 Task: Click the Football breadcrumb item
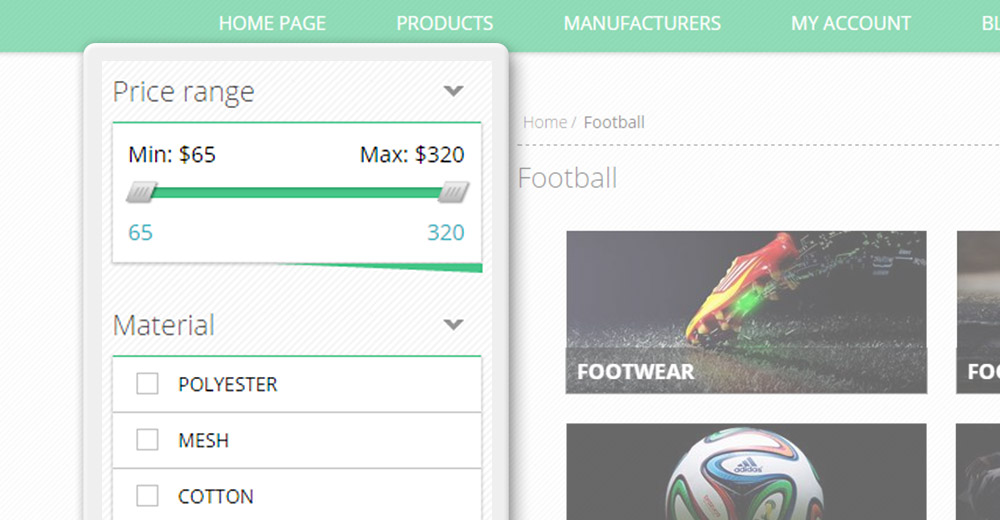click(x=614, y=122)
